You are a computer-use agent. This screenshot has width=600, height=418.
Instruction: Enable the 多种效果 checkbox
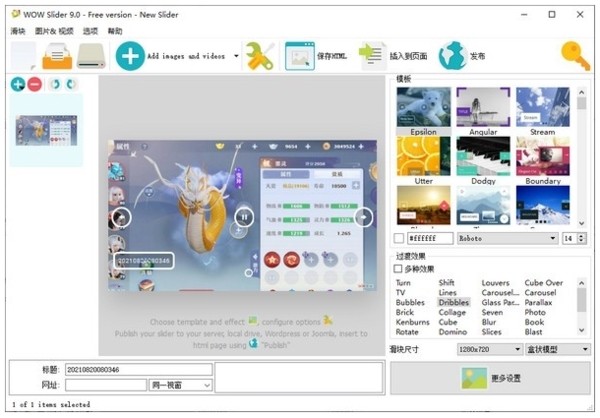coord(399,269)
